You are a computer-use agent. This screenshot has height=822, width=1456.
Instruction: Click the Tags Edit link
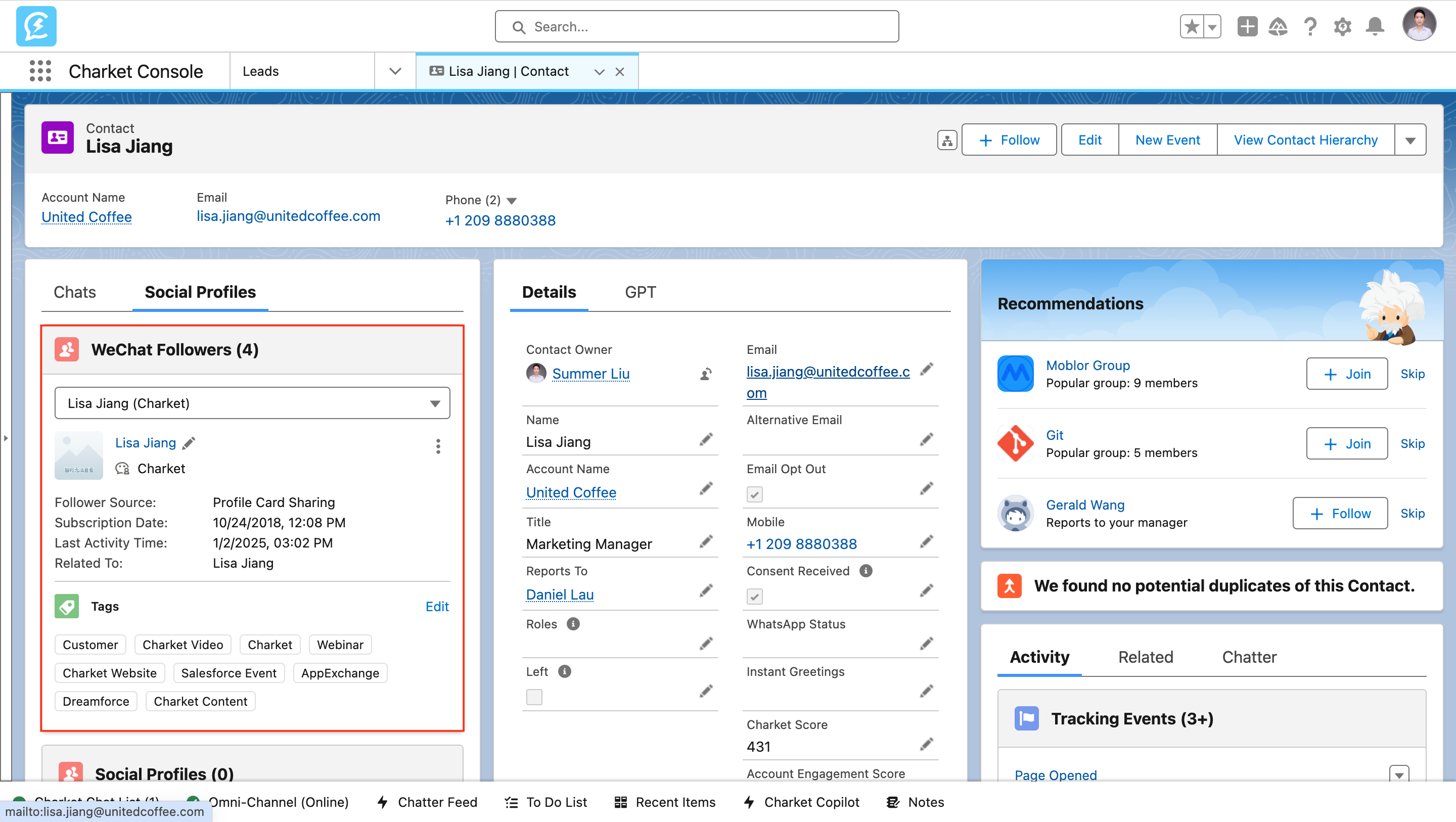coord(437,607)
